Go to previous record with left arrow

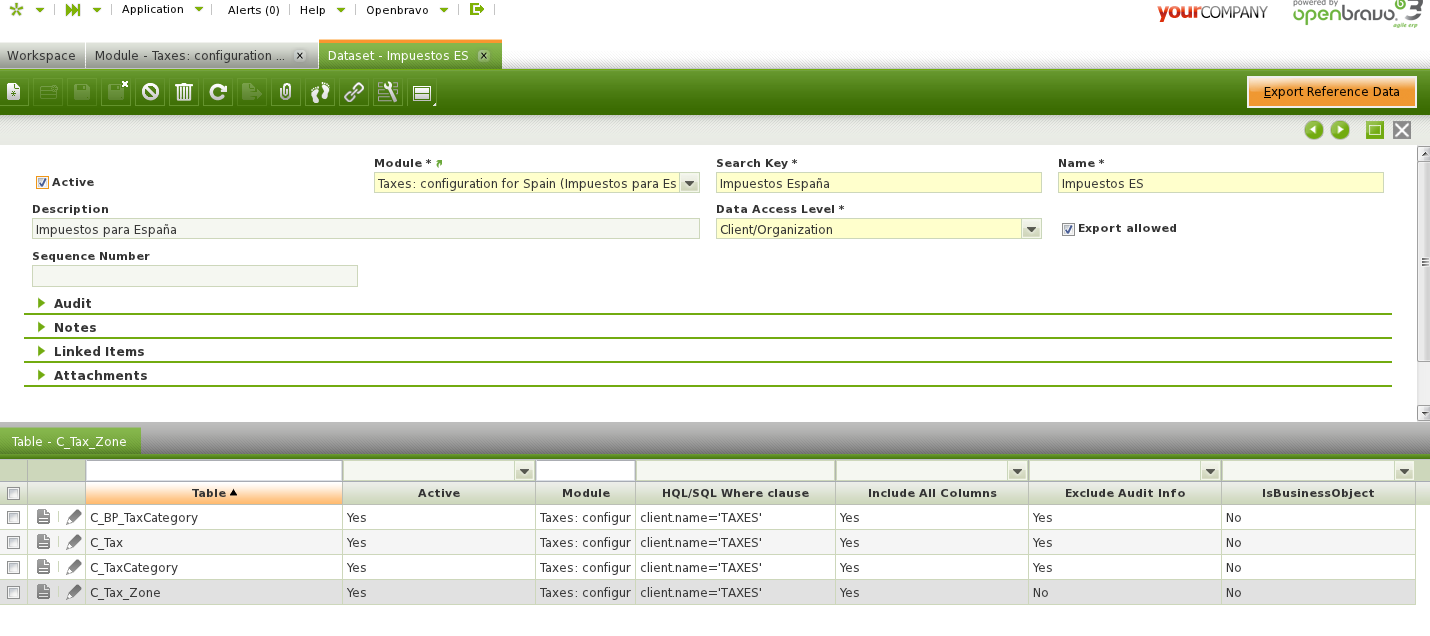click(x=1314, y=130)
